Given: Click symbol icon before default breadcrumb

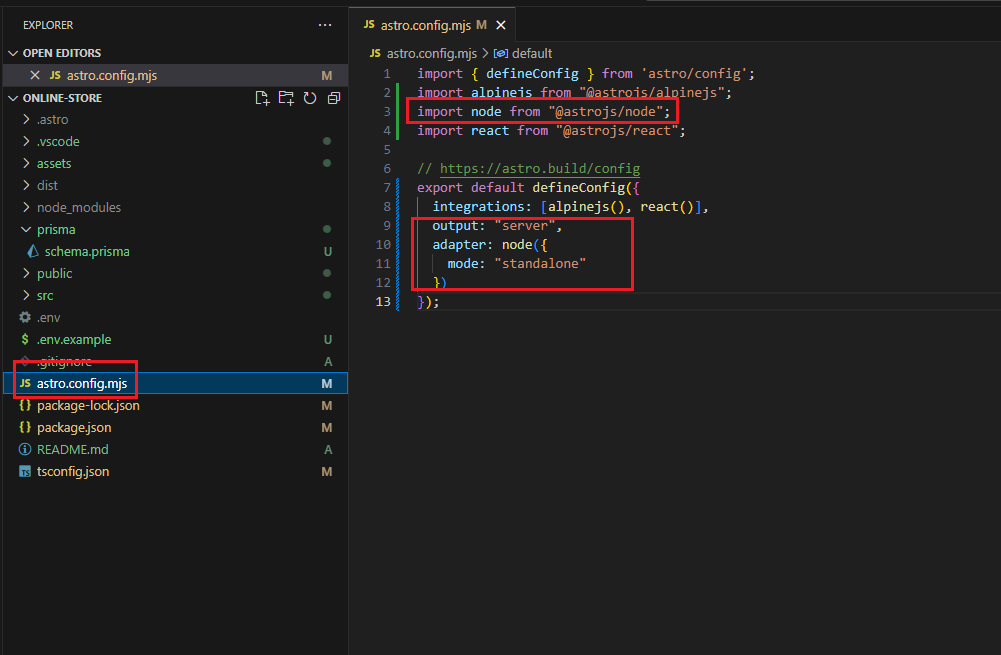Looking at the screenshot, I should [501, 54].
